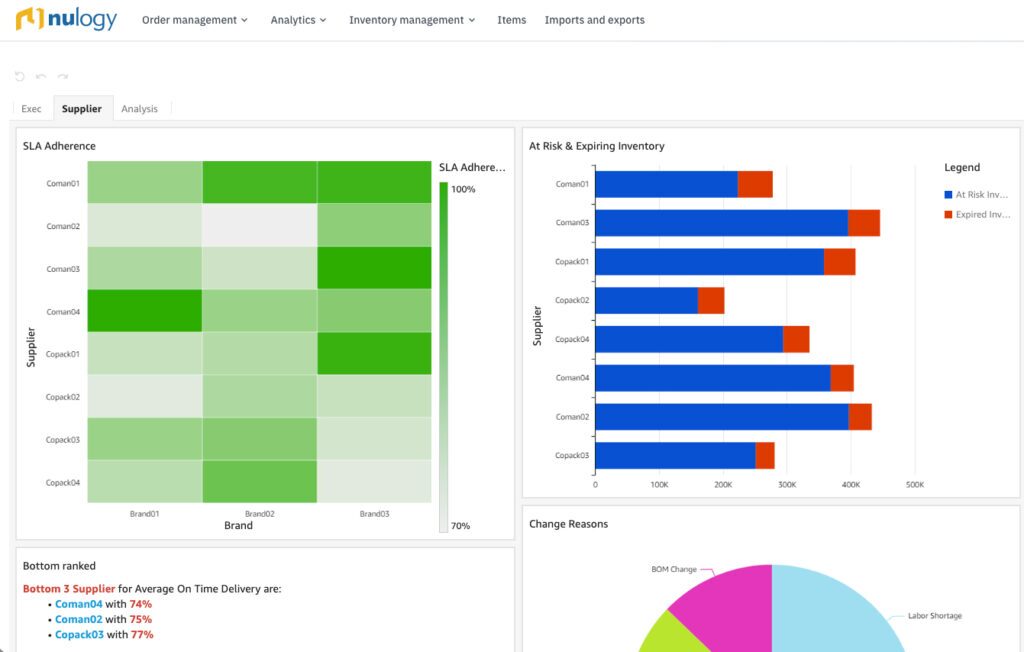Click the redo arrow icon
This screenshot has width=1024, height=652.
click(x=63, y=76)
